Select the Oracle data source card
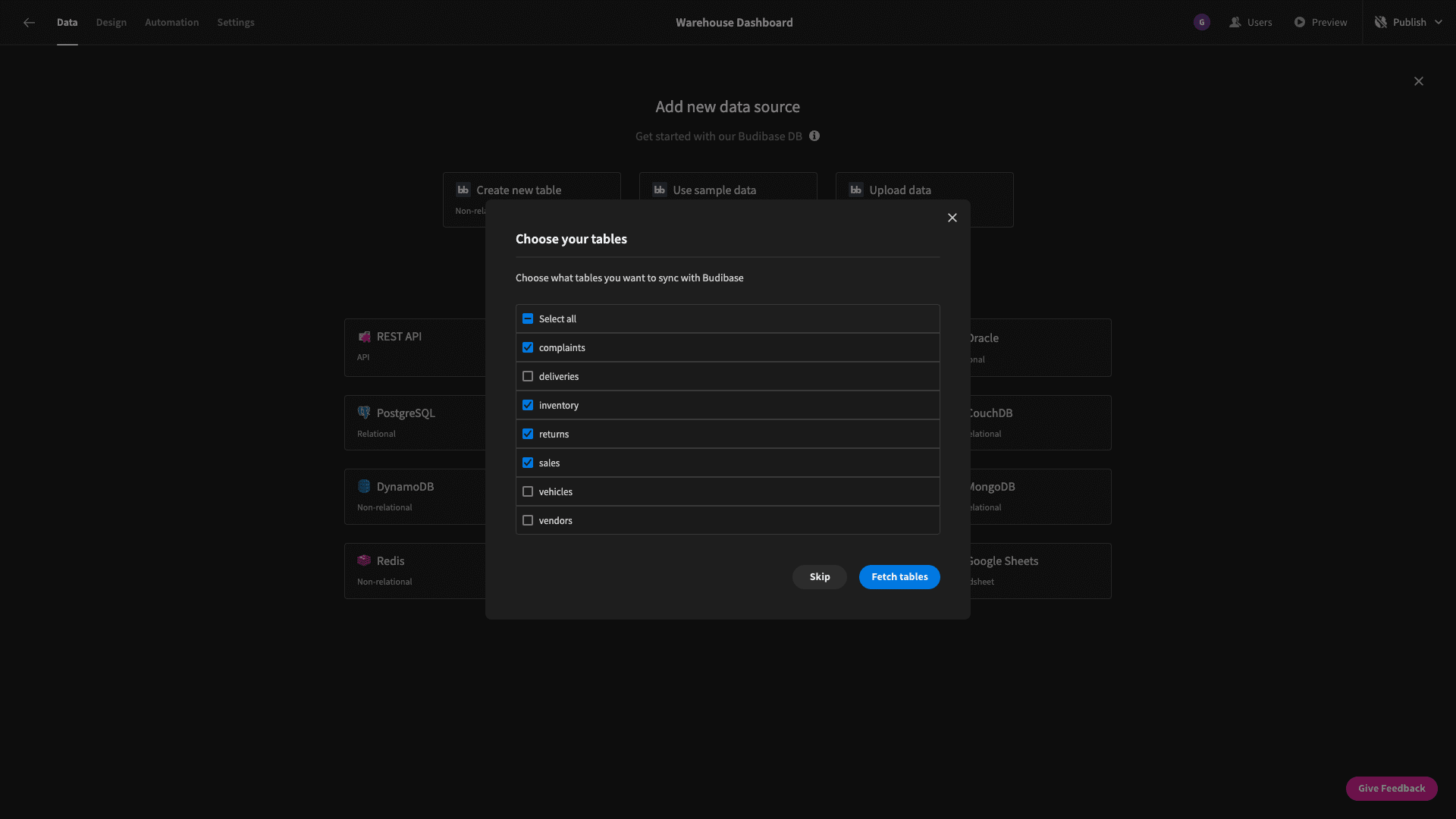The width and height of the screenshot is (1456, 819). click(1041, 347)
